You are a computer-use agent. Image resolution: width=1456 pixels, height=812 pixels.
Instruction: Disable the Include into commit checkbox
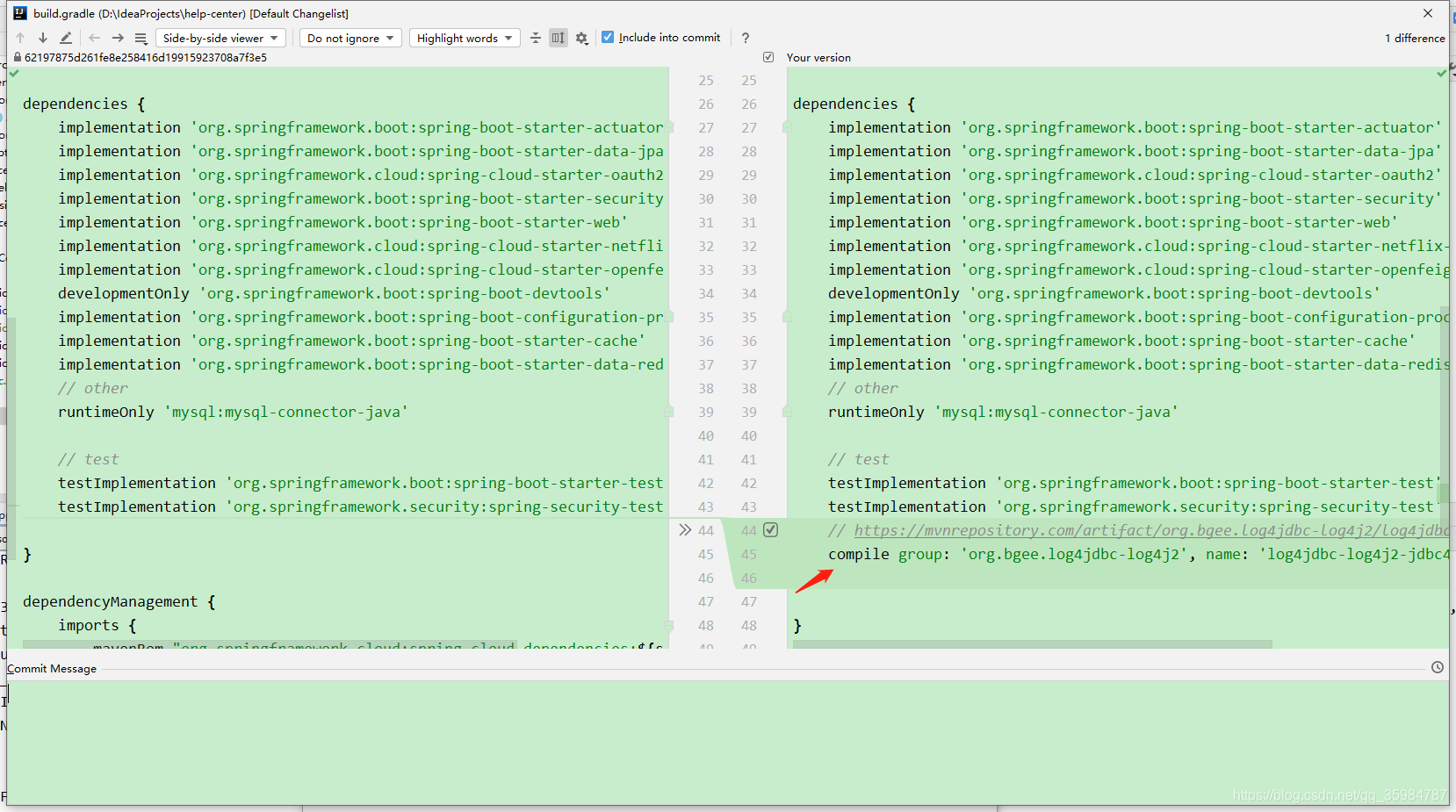607,37
